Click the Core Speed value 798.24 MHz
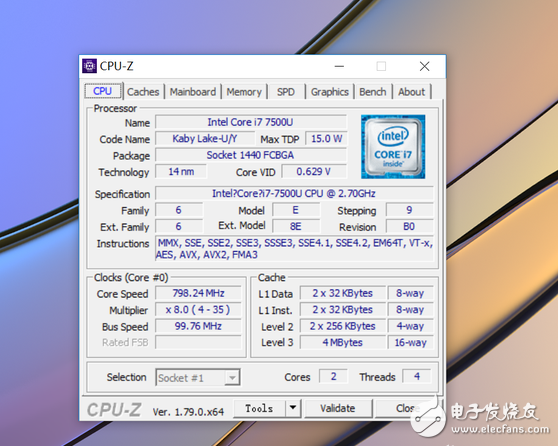 coord(198,293)
